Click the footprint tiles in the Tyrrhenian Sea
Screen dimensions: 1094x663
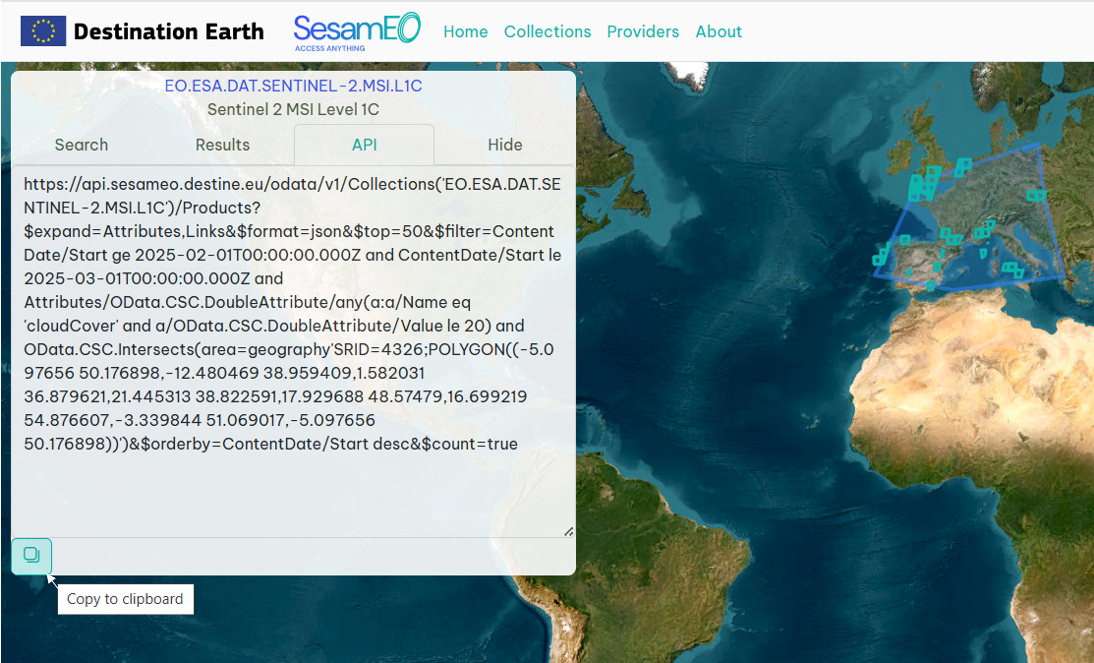pos(1013,269)
